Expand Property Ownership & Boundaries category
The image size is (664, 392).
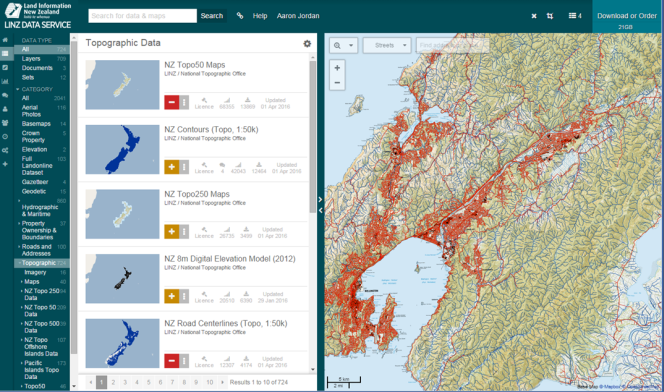tap(19, 223)
